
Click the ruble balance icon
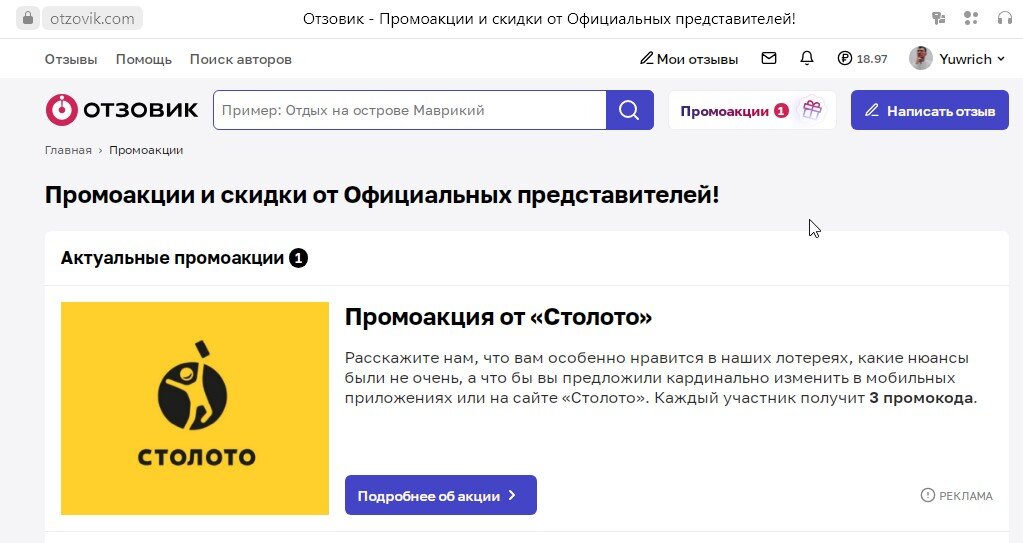pyautogui.click(x=845, y=59)
